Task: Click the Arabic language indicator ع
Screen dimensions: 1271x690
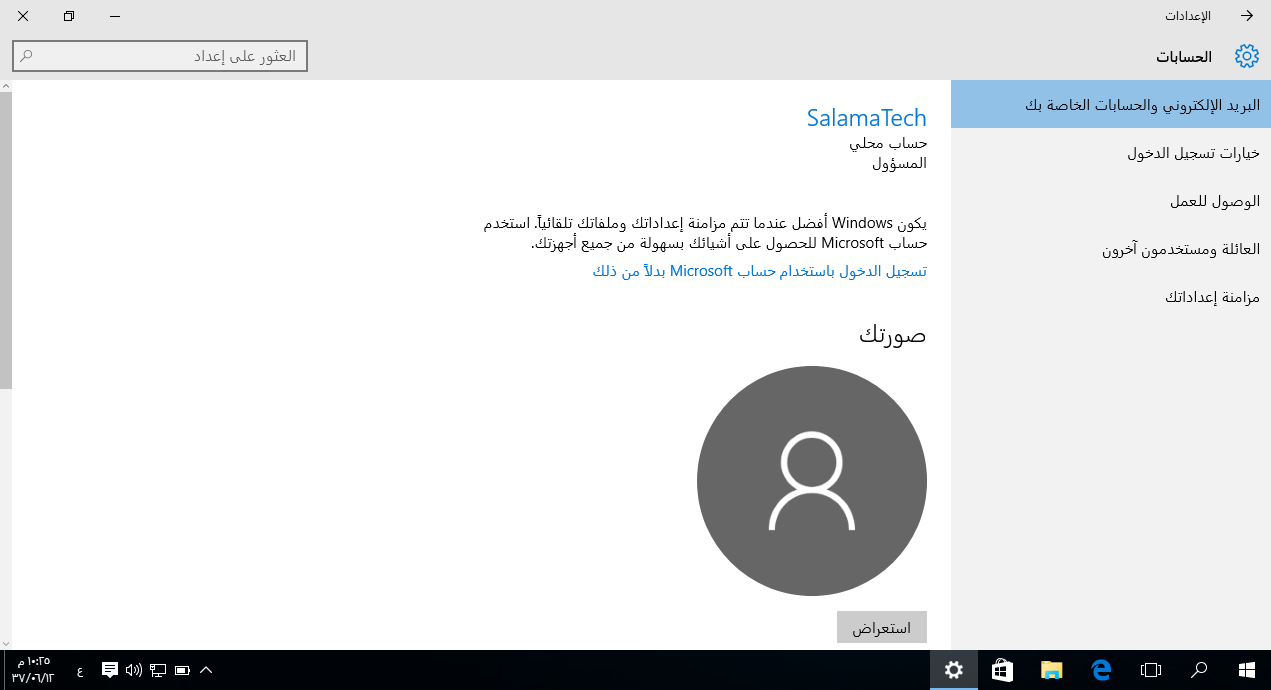Action: click(80, 670)
